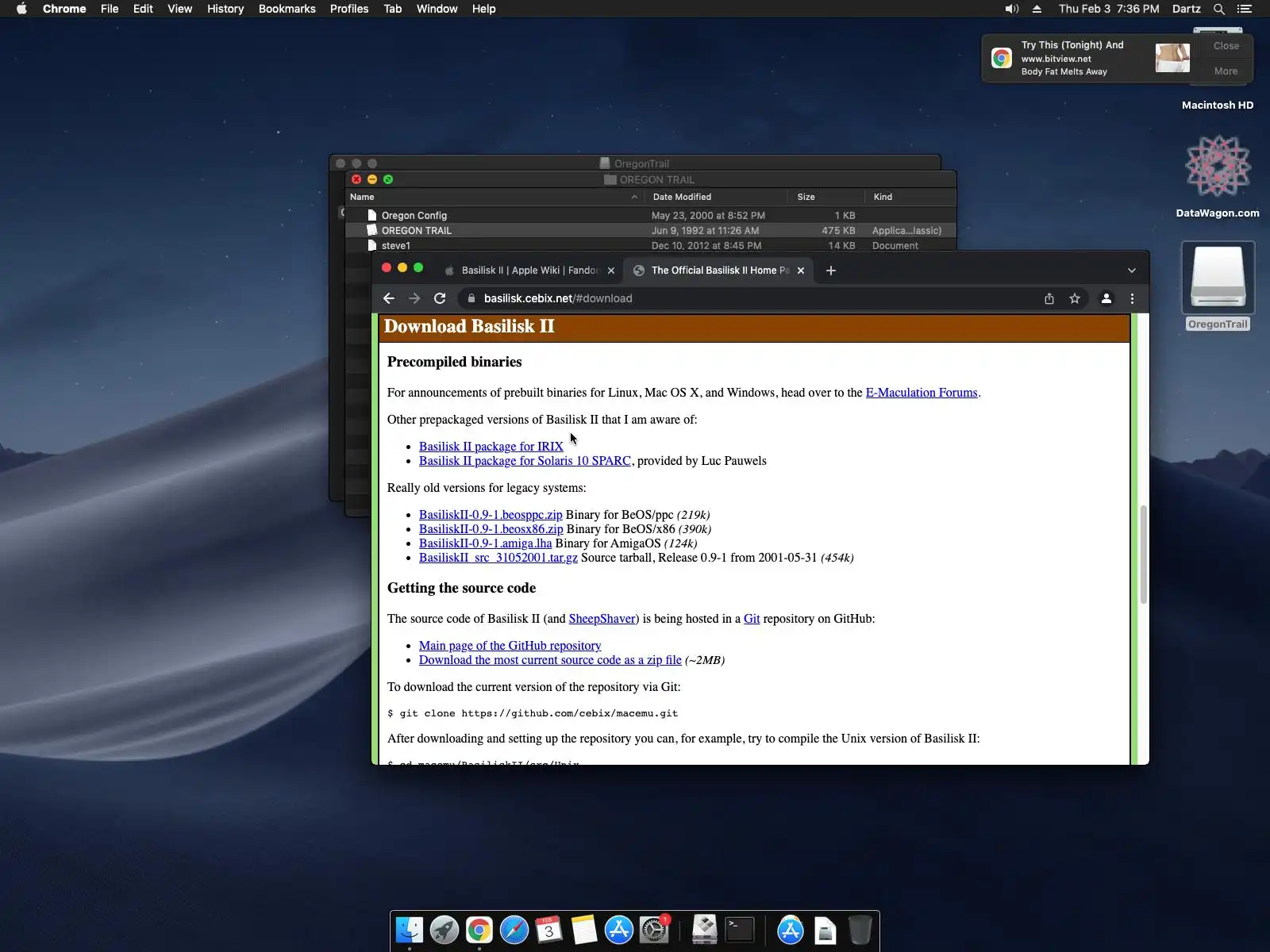Click Chrome's forward arrow button
The image size is (1270, 952).
(x=414, y=298)
